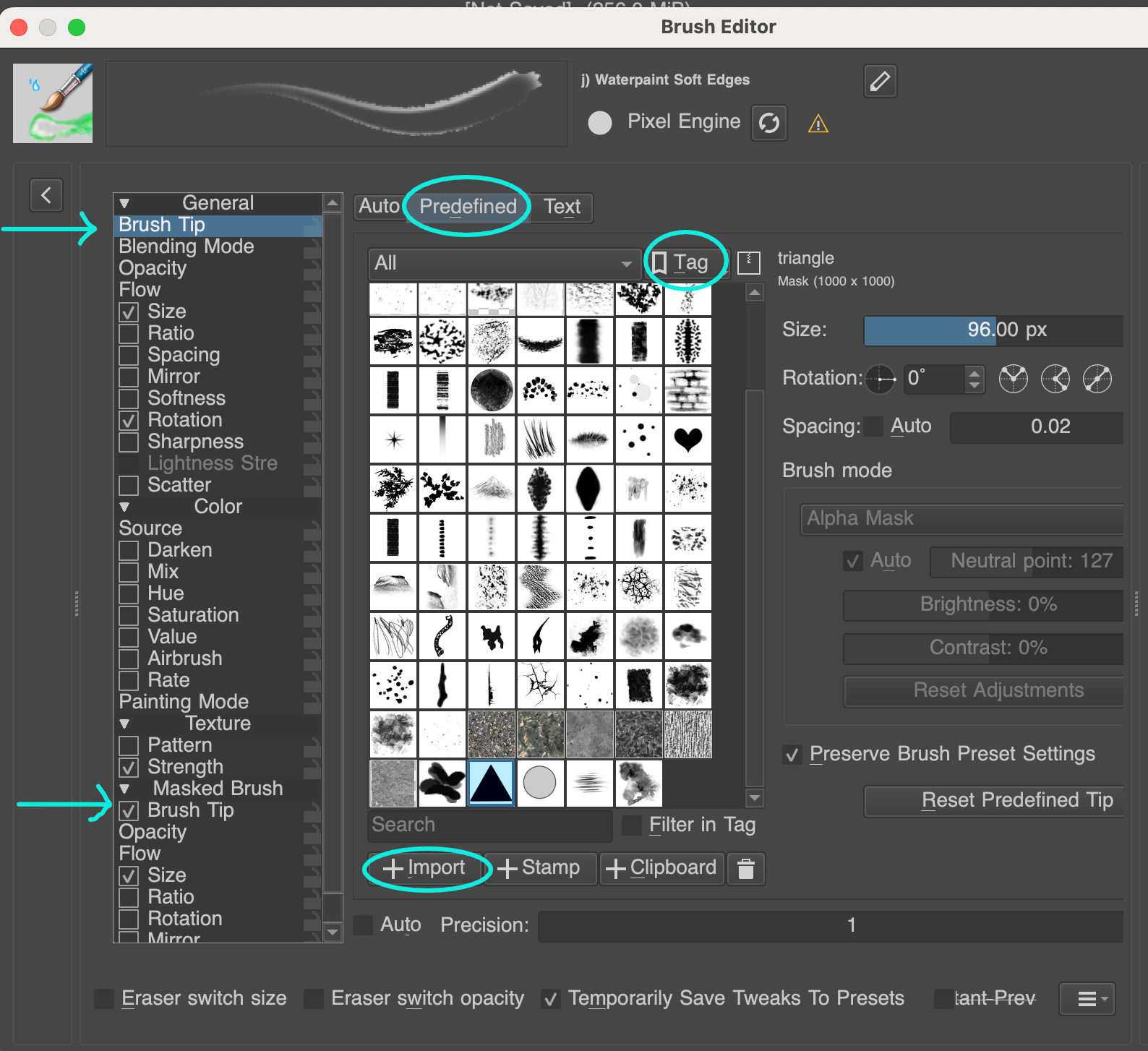Open the All tag filter dropdown
The height and width of the screenshot is (1051, 1148).
click(x=503, y=263)
